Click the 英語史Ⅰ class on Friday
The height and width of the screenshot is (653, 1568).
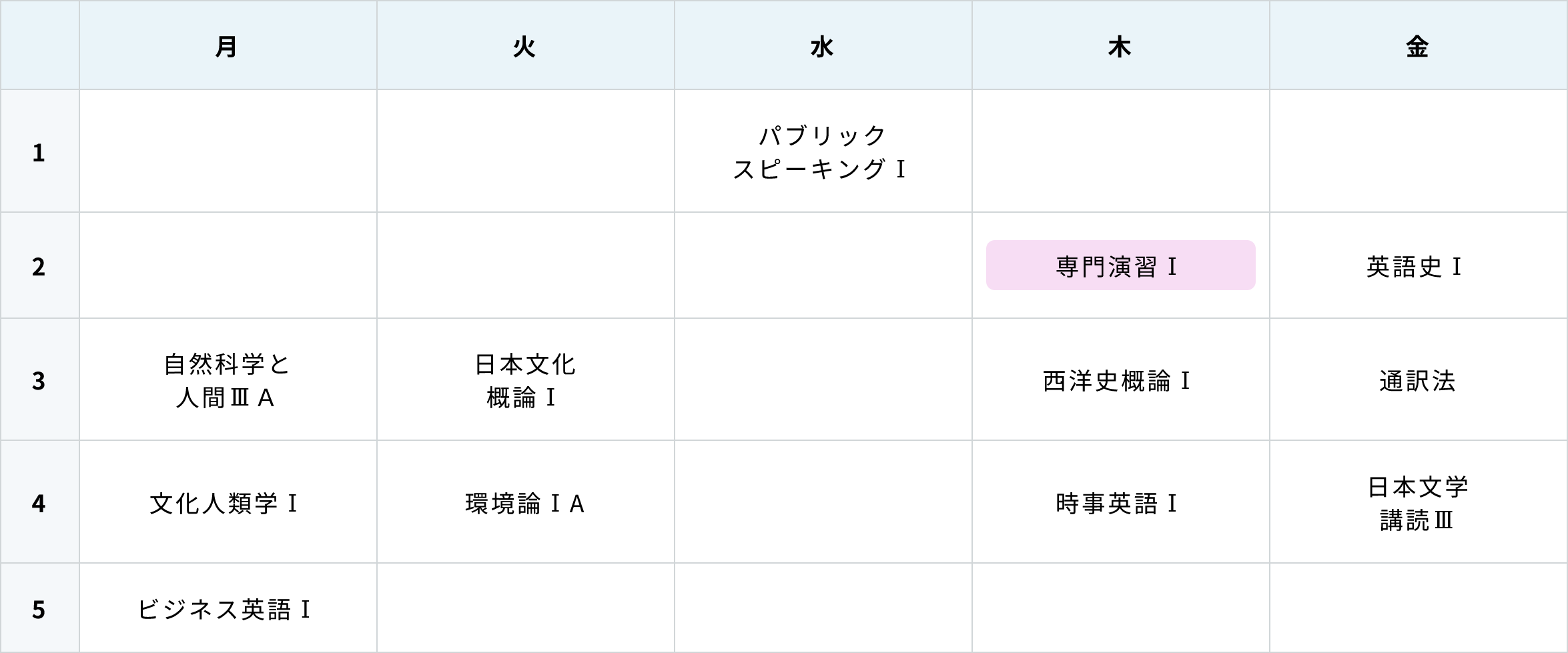(1415, 267)
